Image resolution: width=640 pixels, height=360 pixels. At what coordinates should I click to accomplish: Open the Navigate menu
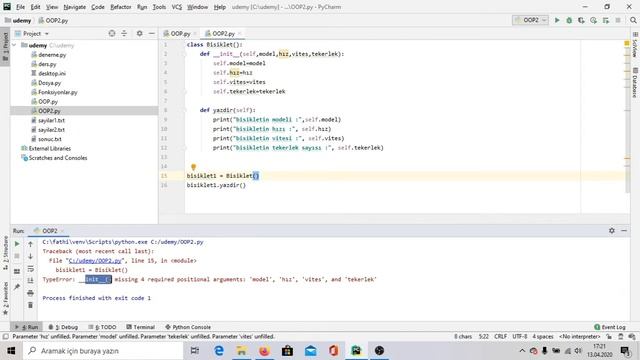(75, 7)
